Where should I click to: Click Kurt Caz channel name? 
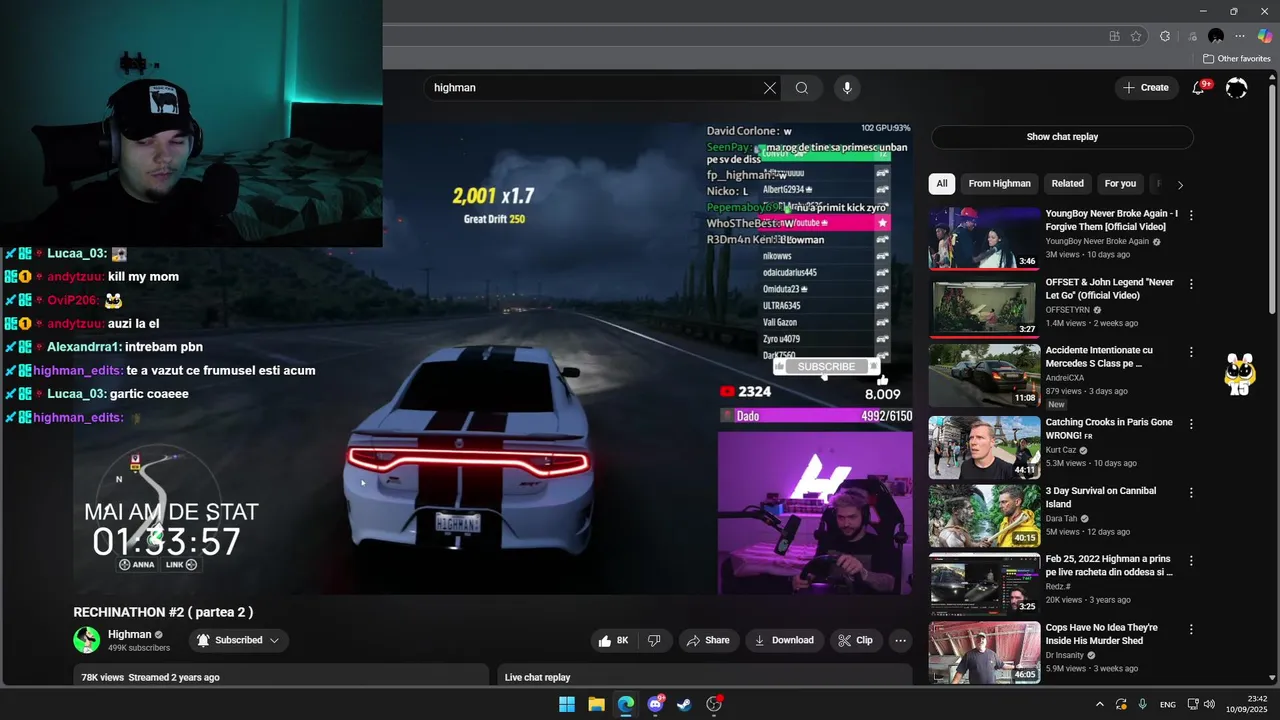pyautogui.click(x=1061, y=451)
